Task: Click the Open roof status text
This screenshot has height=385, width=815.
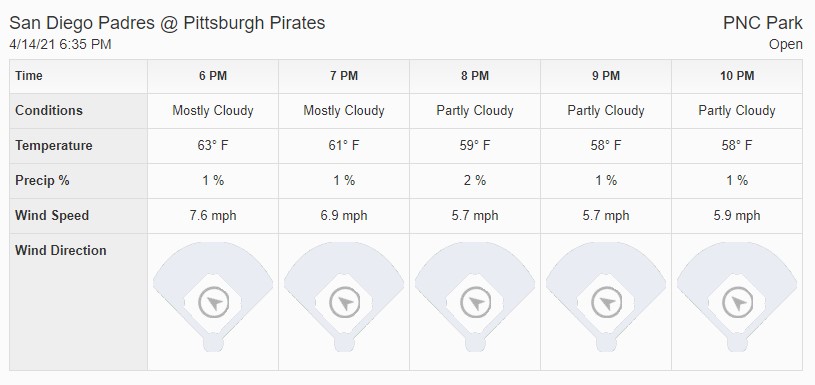Action: click(786, 45)
